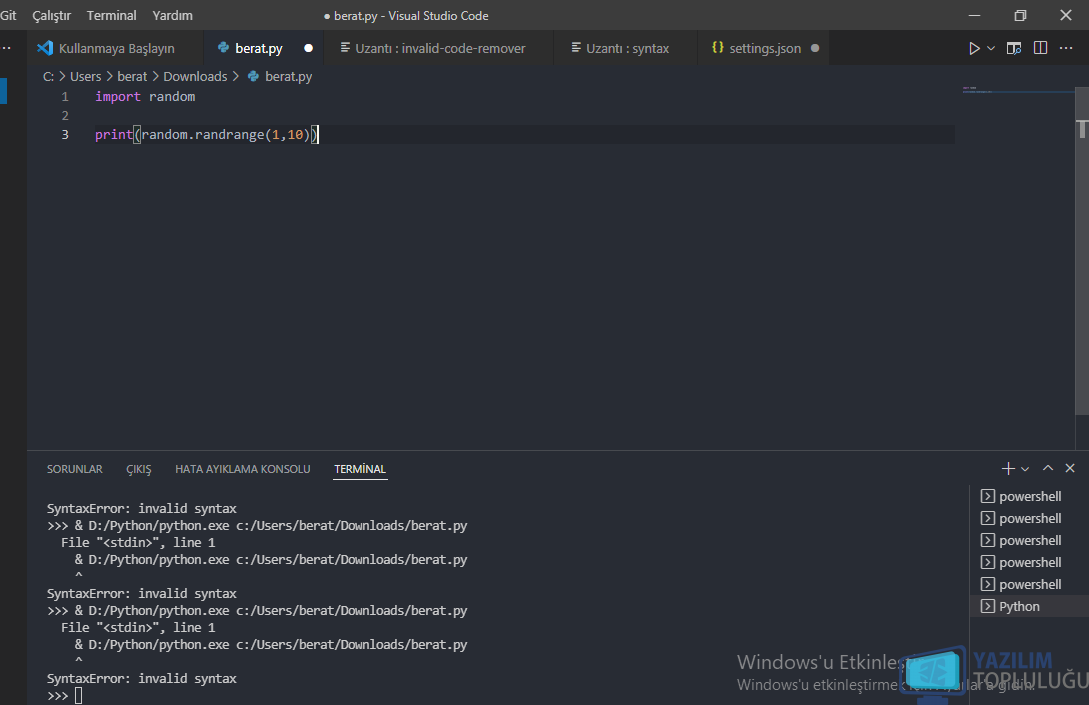The width and height of the screenshot is (1089, 705).
Task: Open Uzantı : syntax tab
Action: click(x=627, y=48)
